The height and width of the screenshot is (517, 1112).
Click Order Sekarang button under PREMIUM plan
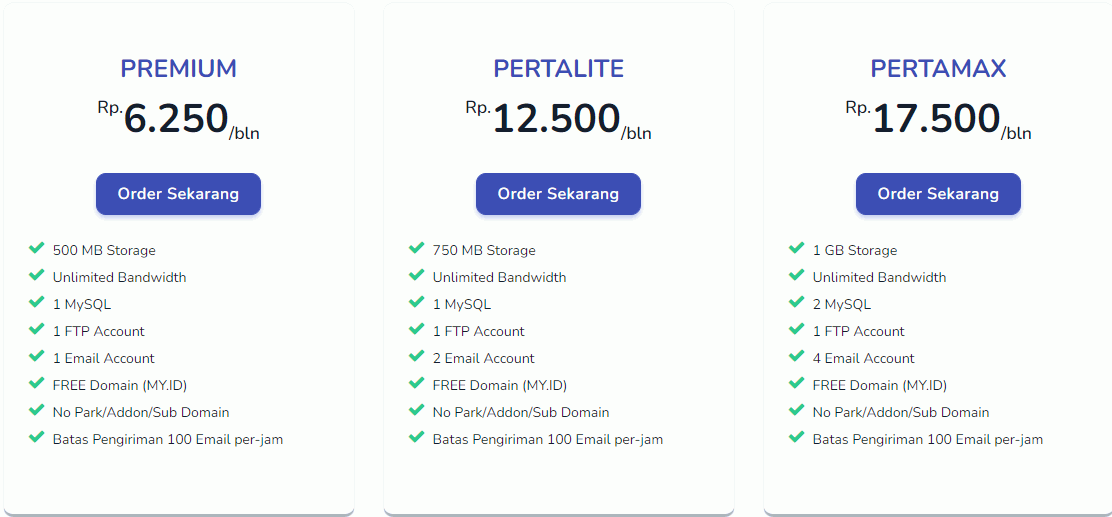pyautogui.click(x=178, y=194)
